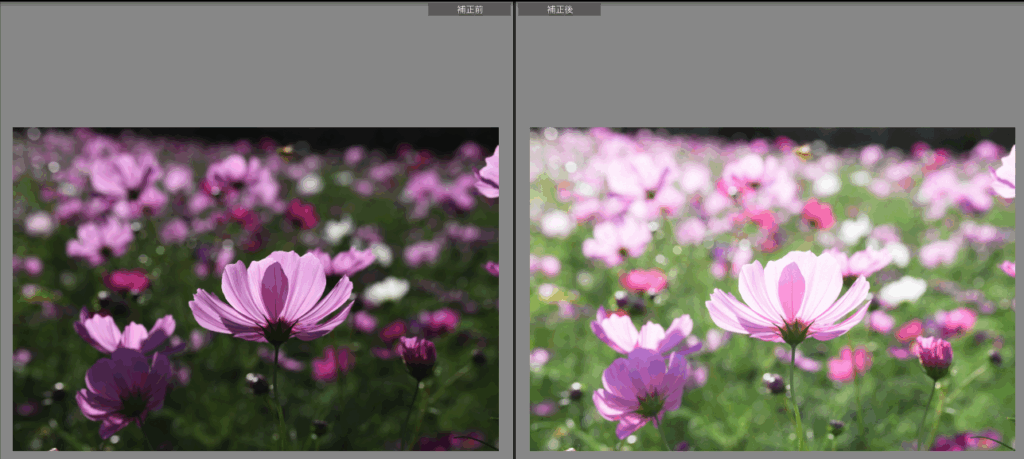Click lower-left purple cosmos in after image

tap(641, 385)
